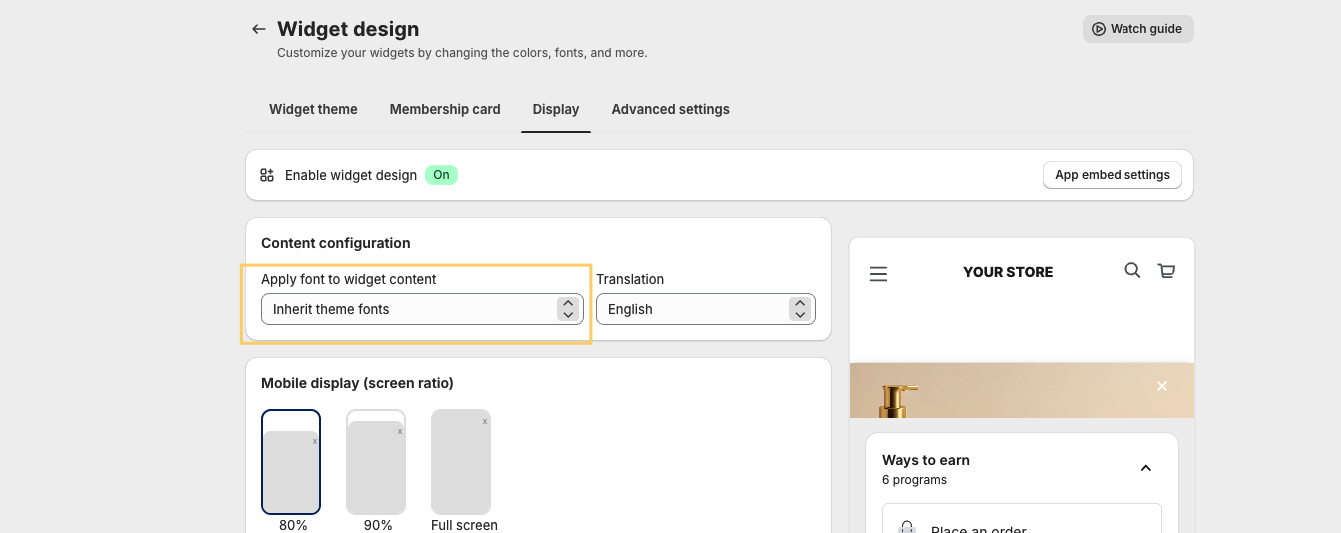Click the widget design grid icon

point(267,175)
